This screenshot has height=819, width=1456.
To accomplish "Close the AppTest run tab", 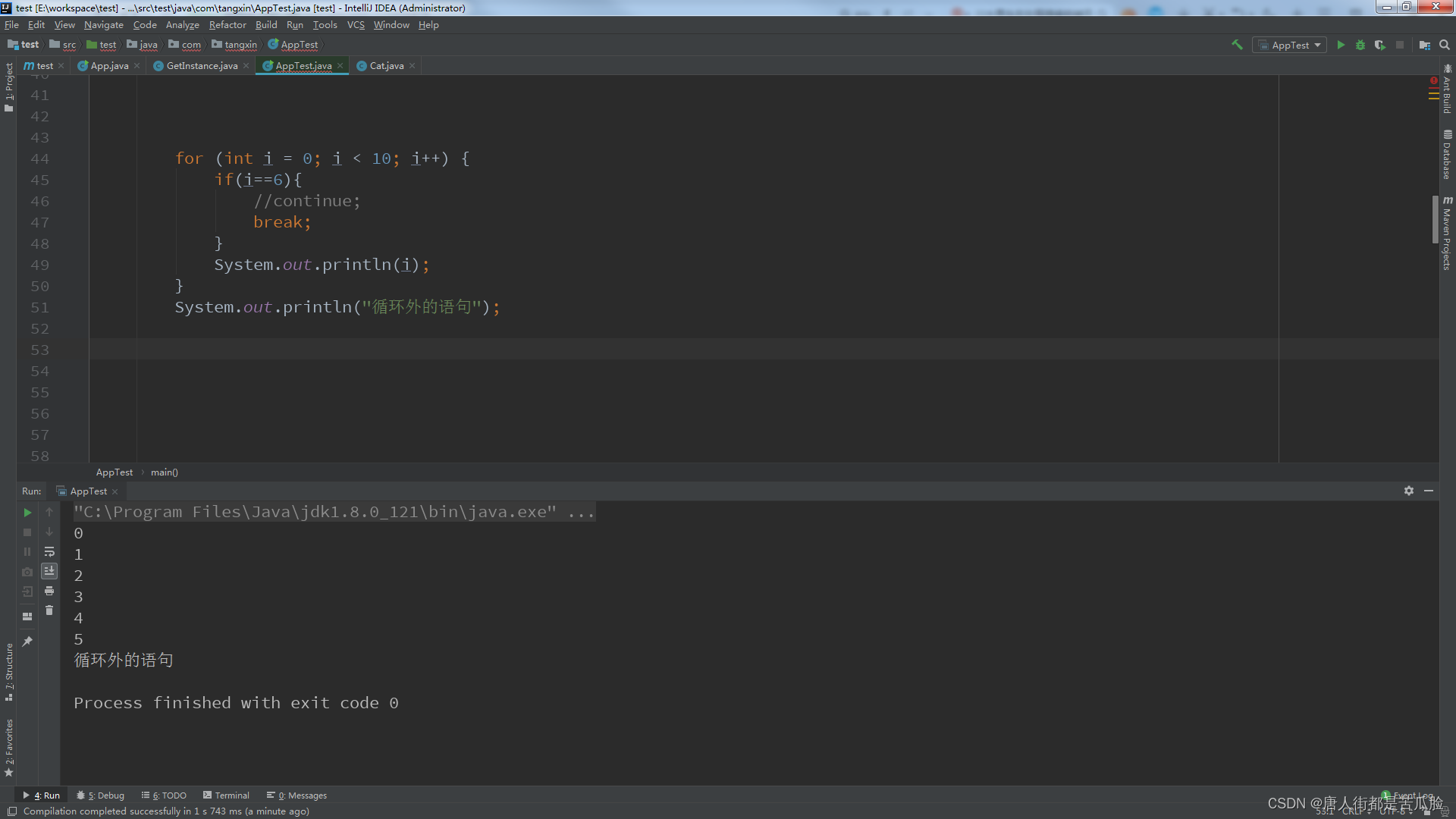I will (x=115, y=491).
